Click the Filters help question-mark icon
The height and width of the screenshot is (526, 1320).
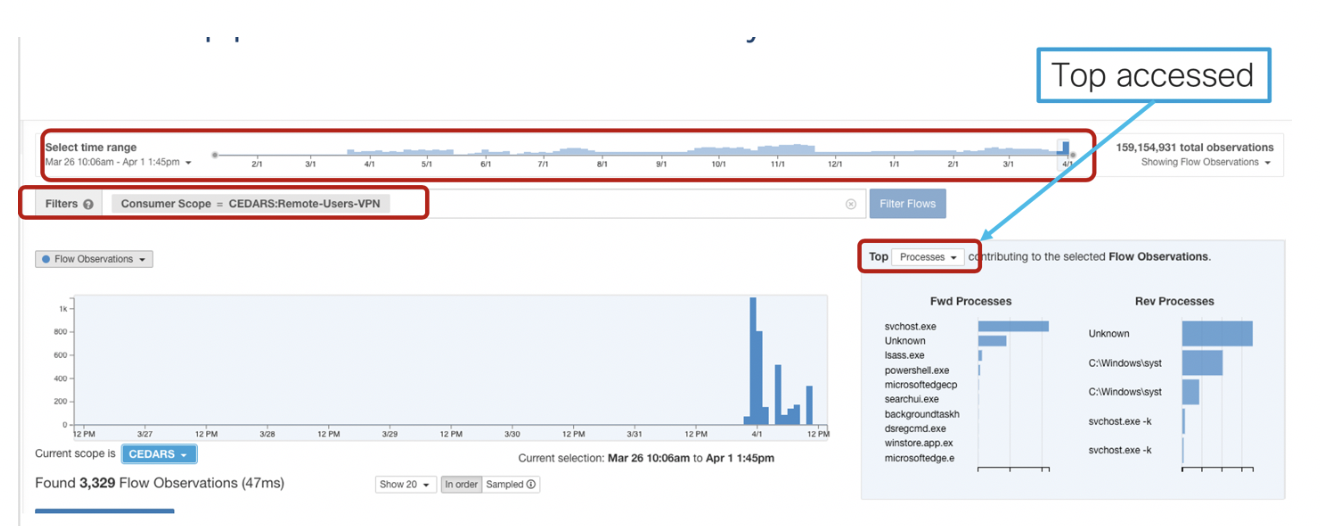[x=88, y=204]
